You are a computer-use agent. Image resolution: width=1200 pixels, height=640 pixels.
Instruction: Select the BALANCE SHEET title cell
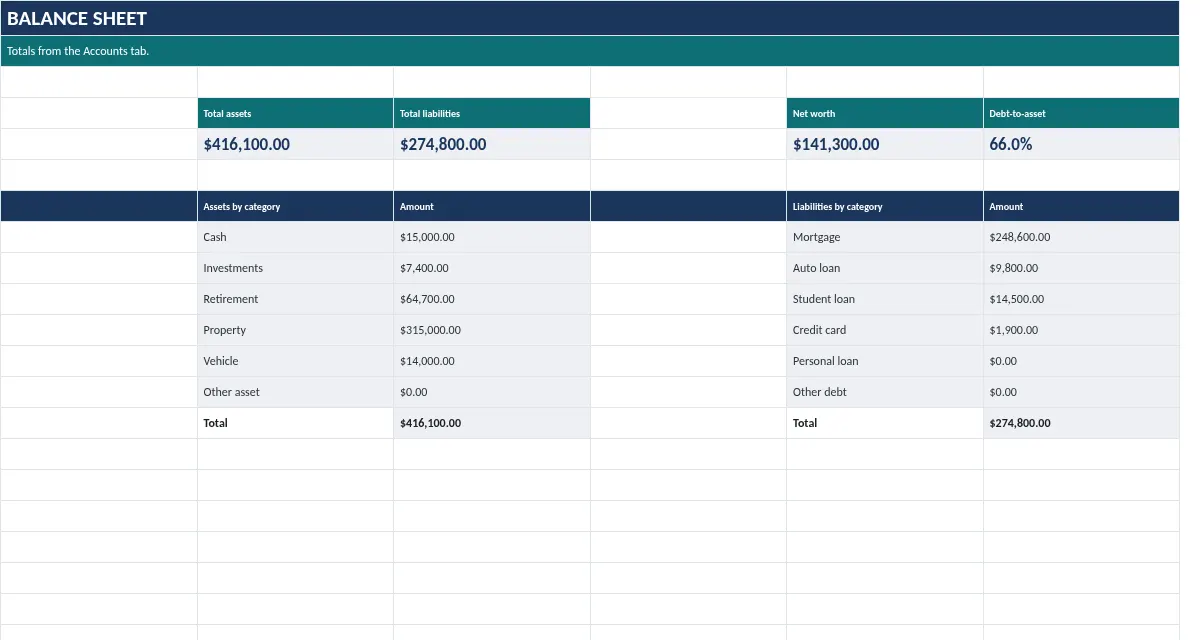click(590, 18)
